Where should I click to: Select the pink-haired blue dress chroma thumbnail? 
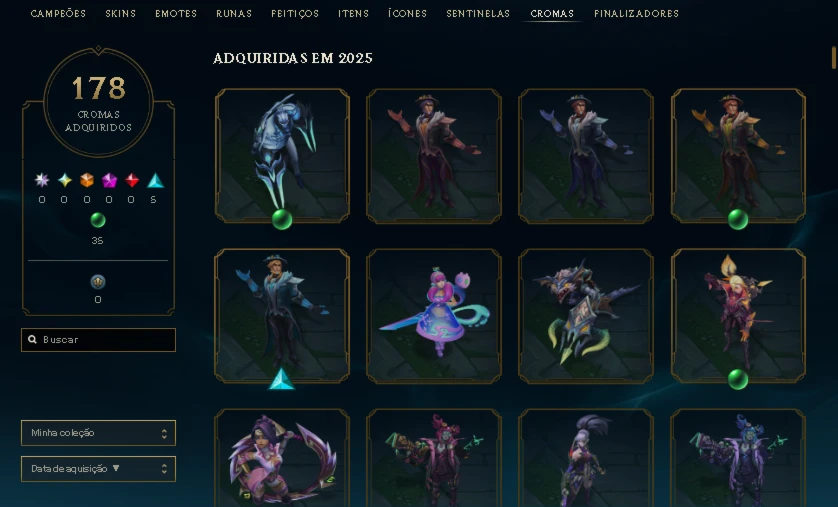click(434, 316)
